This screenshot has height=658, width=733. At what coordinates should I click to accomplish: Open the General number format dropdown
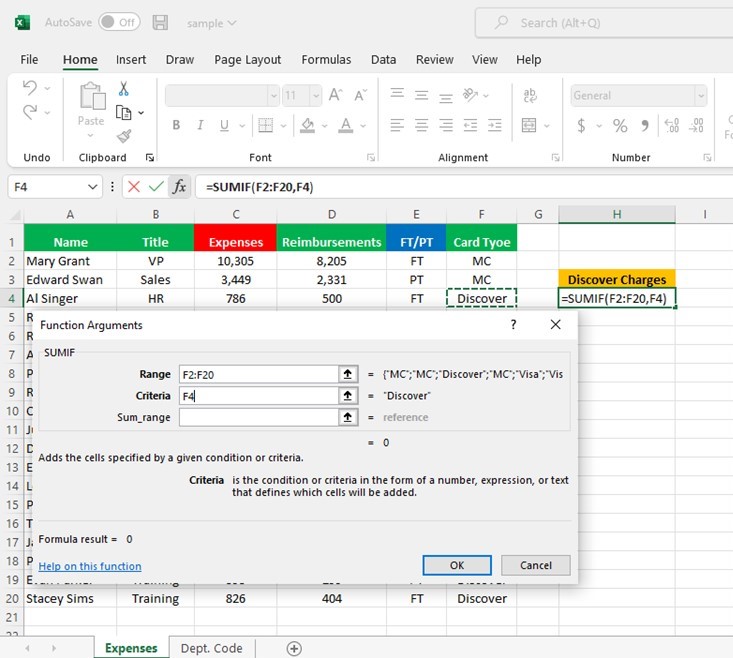pyautogui.click(x=701, y=96)
